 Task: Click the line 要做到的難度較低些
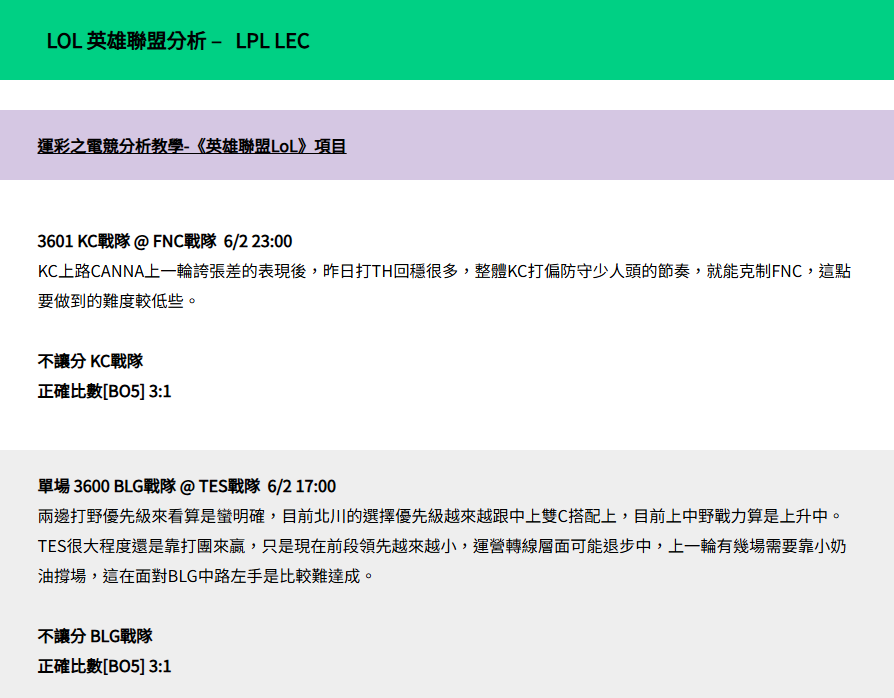coord(117,301)
